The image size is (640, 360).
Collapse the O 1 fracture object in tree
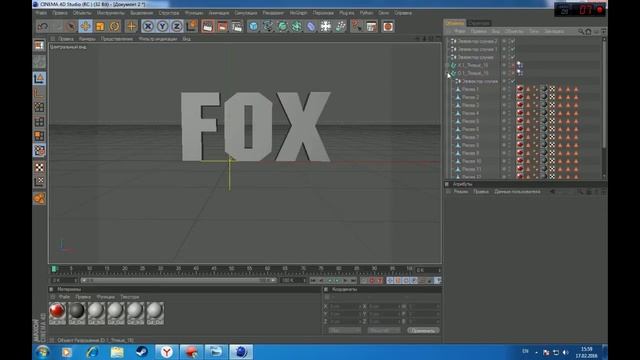(x=447, y=73)
